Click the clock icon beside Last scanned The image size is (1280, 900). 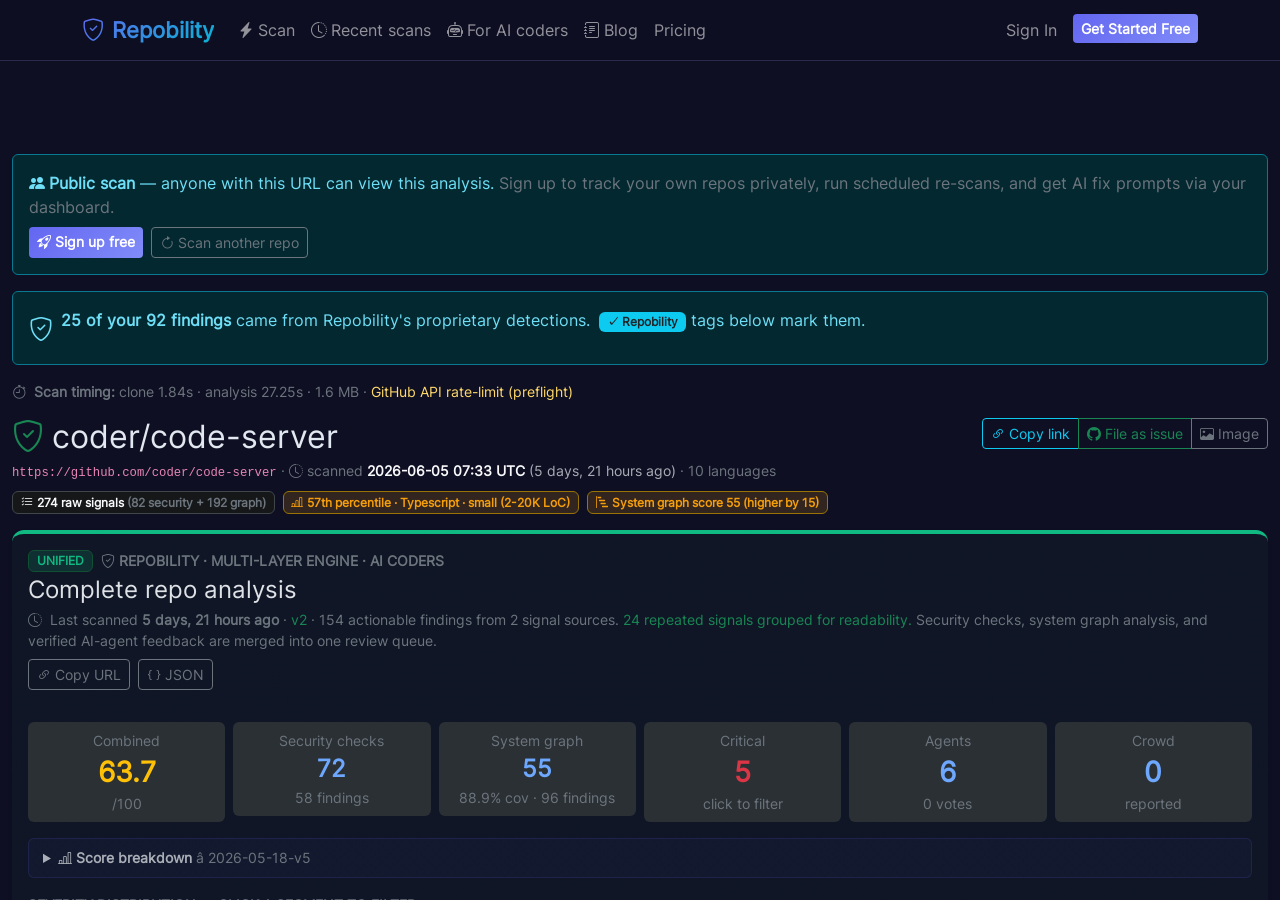[x=35, y=620]
